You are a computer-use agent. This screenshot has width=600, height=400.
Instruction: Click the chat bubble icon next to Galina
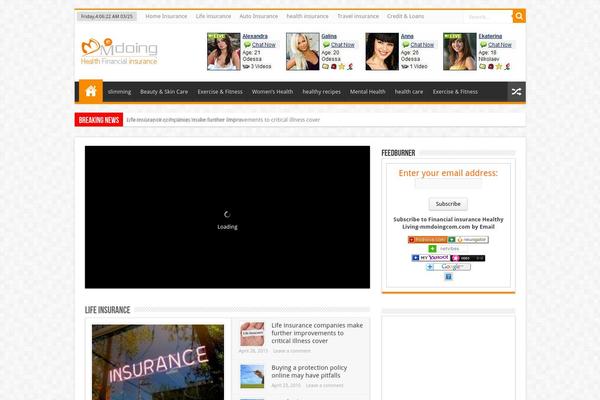tap(326, 45)
